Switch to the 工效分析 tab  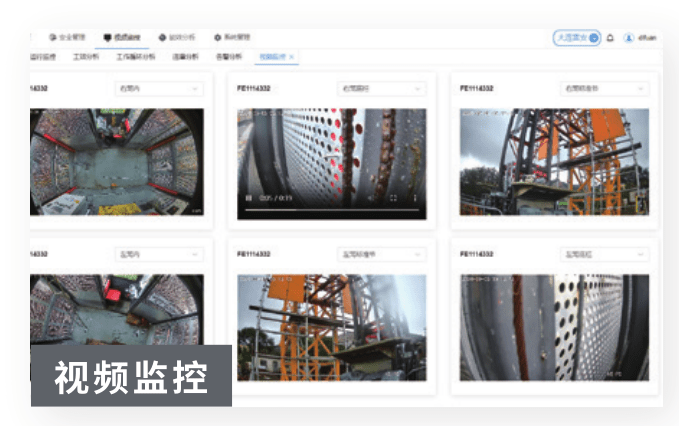tap(86, 57)
